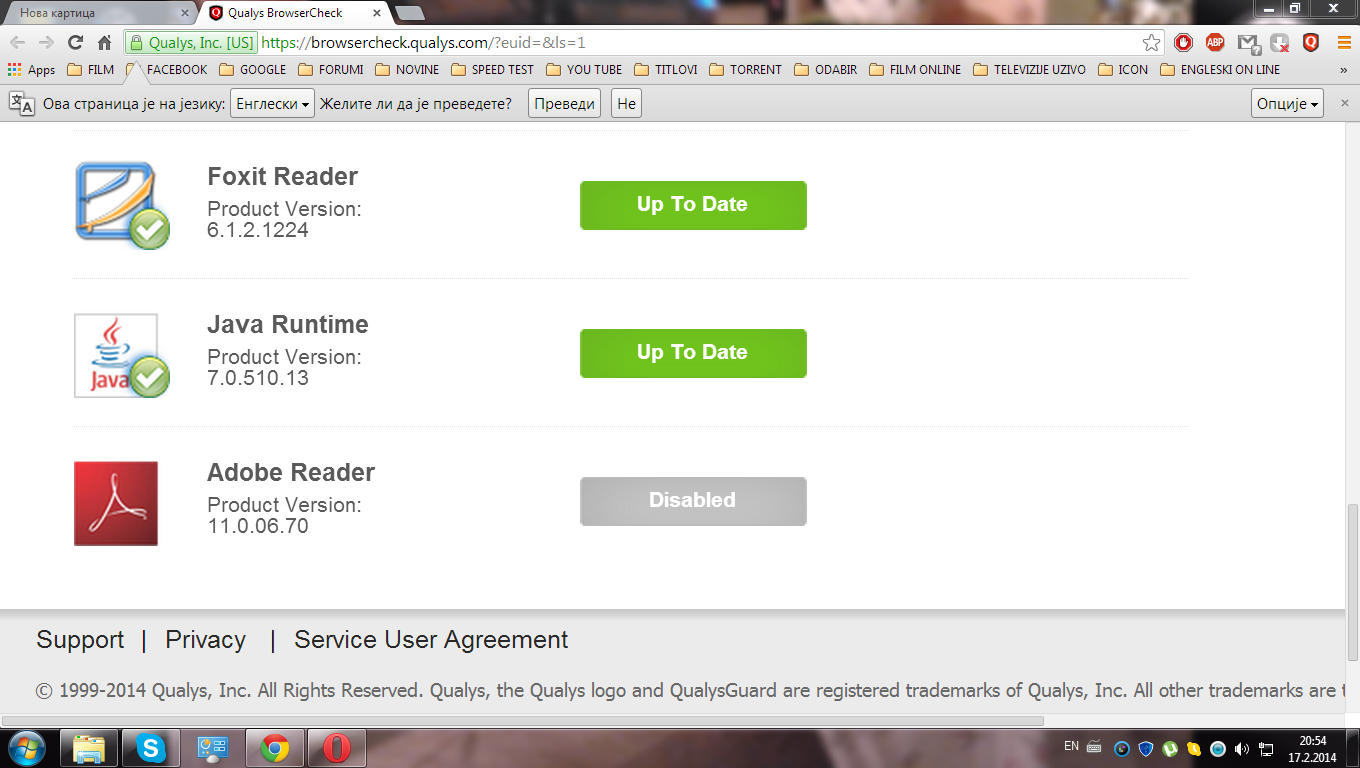Screen dimensions: 1360x768
Task: Open the Adblock Plus extension
Action: click(x=1215, y=43)
